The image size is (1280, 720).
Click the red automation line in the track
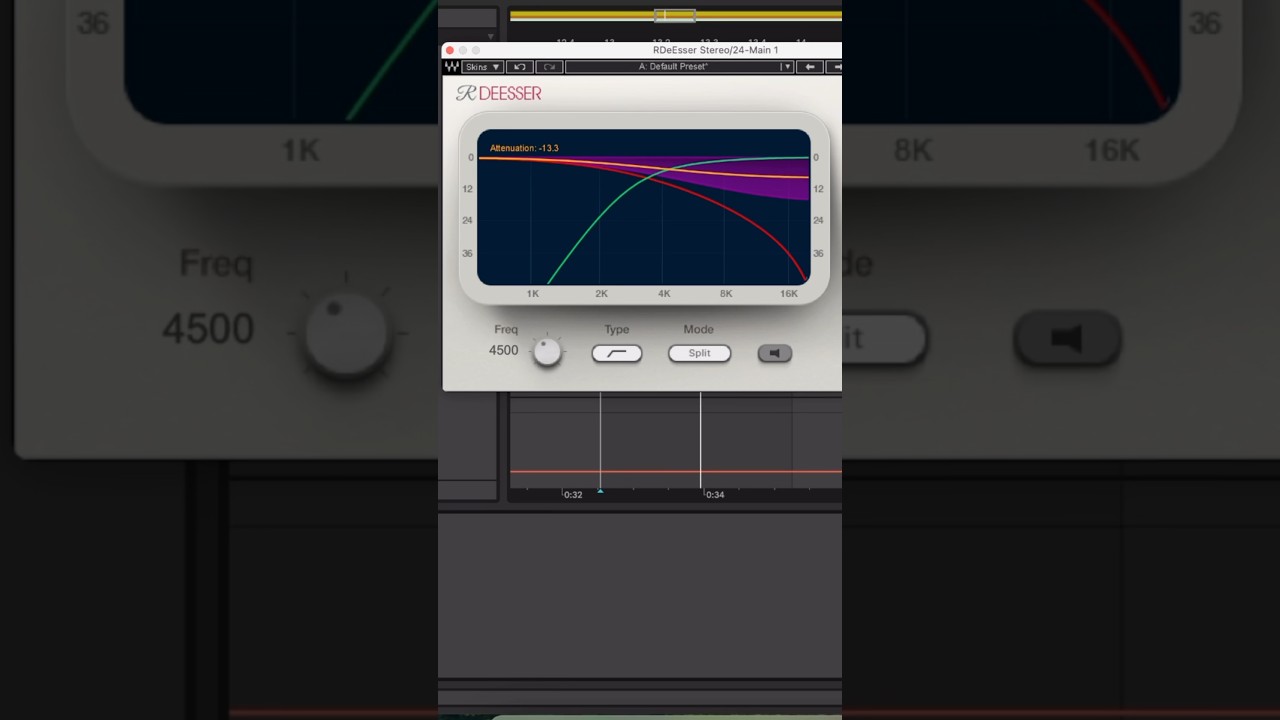676,471
